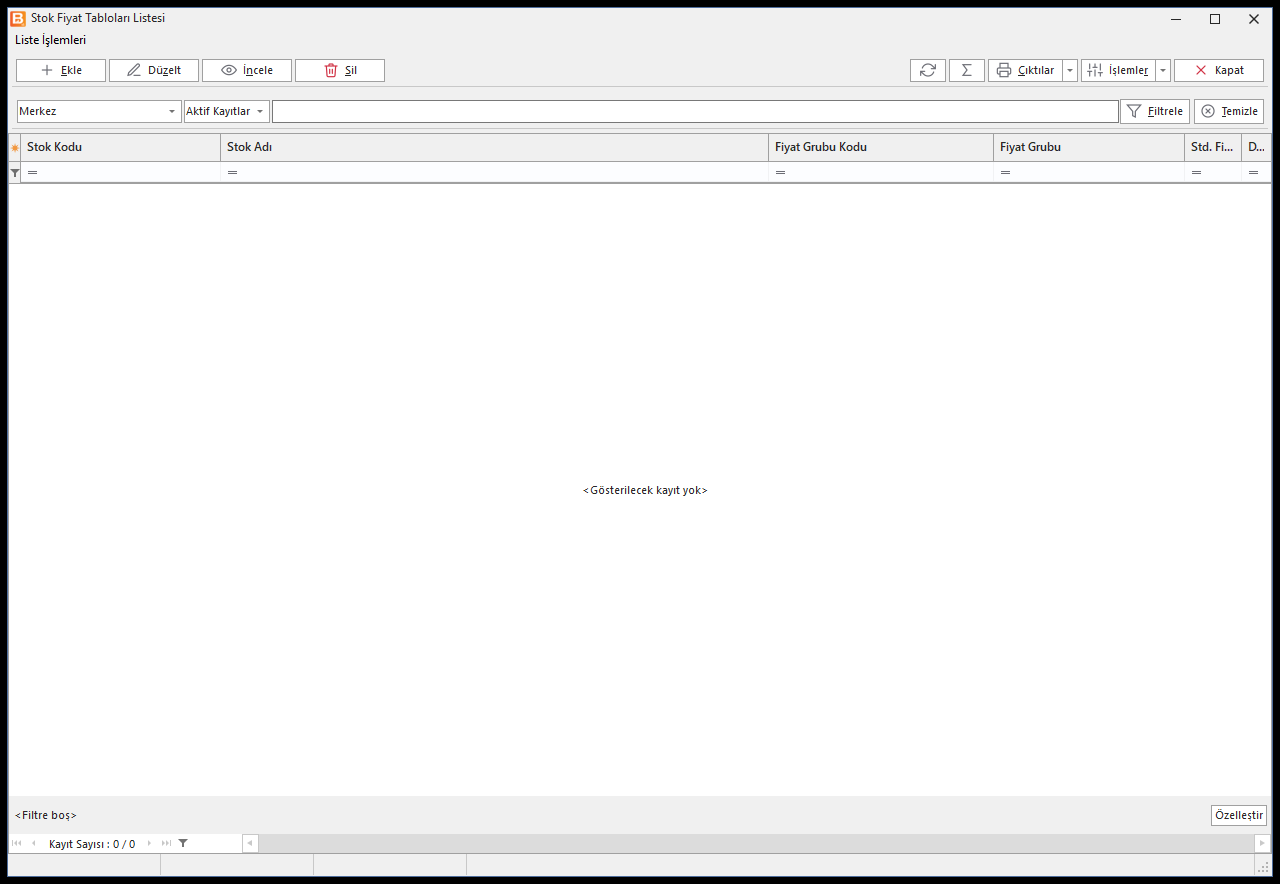Go to previous record navigator icon
Viewport: 1280px width, 884px height.
[x=33, y=843]
